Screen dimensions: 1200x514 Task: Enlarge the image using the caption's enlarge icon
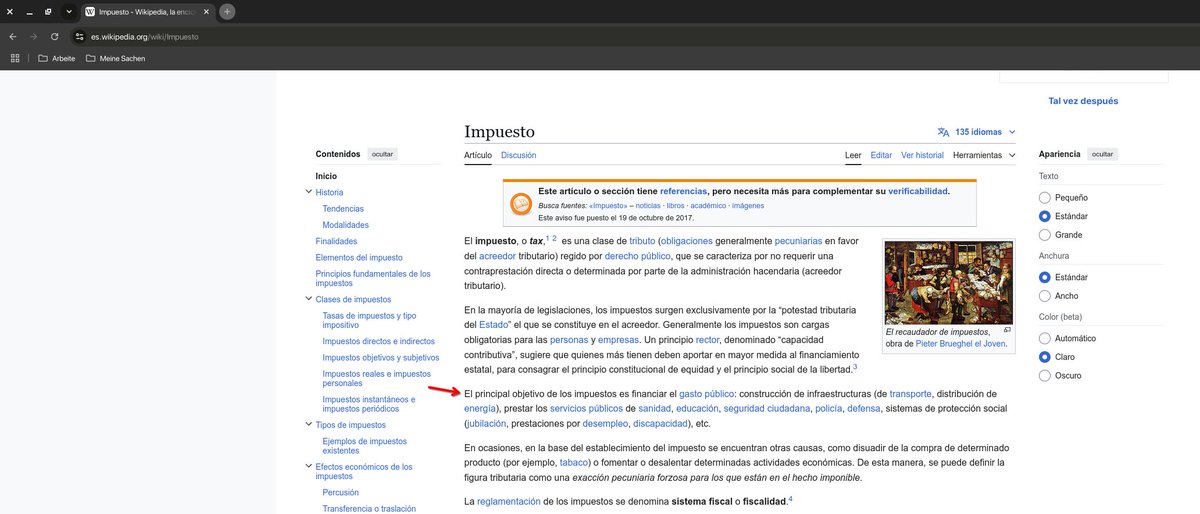pyautogui.click(x=1007, y=330)
